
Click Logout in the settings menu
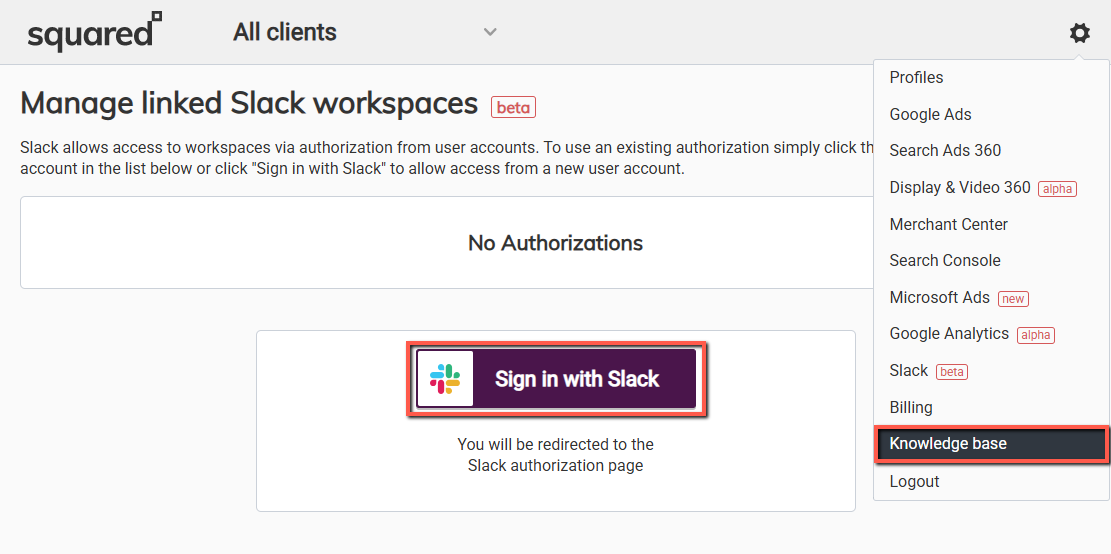[914, 481]
